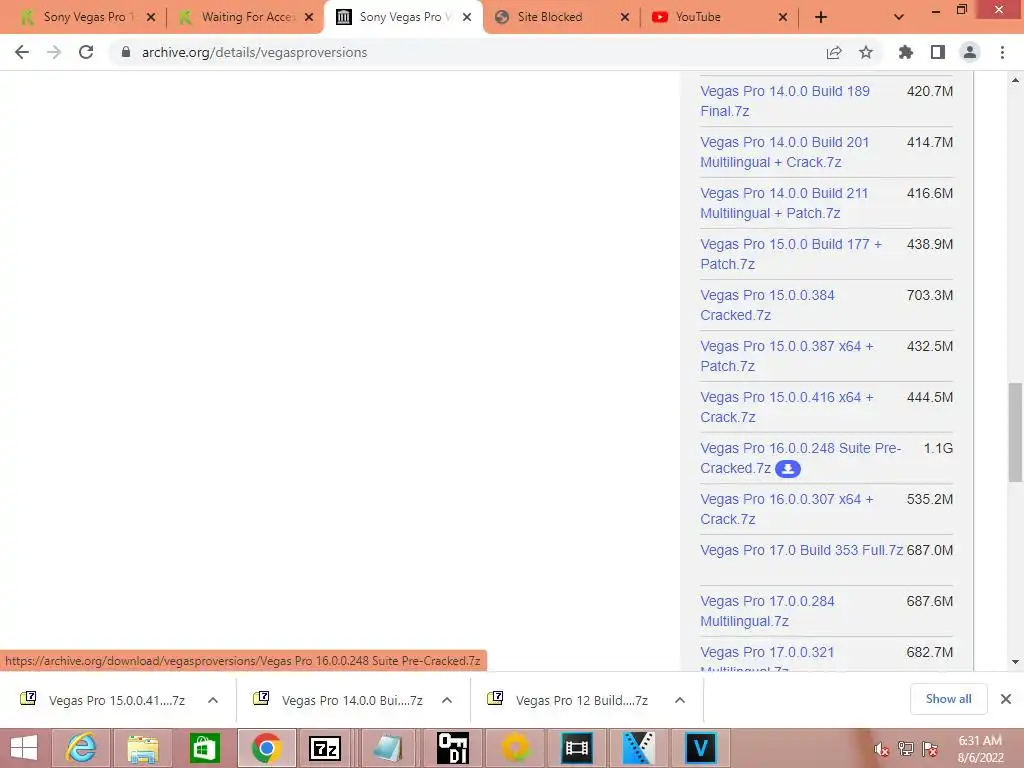Screen dimensions: 1024x768
Task: Open the black-and-white DI taskbar app
Action: click(x=453, y=748)
